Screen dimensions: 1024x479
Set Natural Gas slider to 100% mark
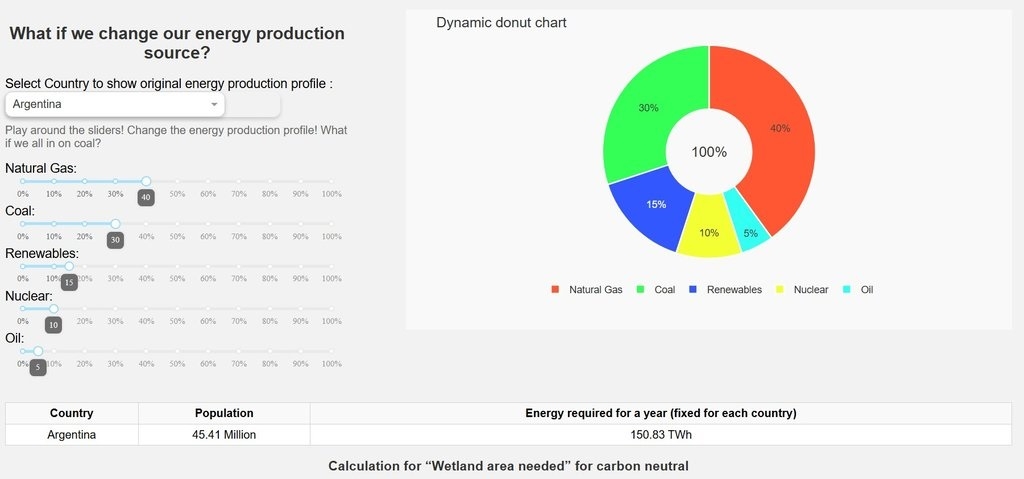pyautogui.click(x=331, y=181)
